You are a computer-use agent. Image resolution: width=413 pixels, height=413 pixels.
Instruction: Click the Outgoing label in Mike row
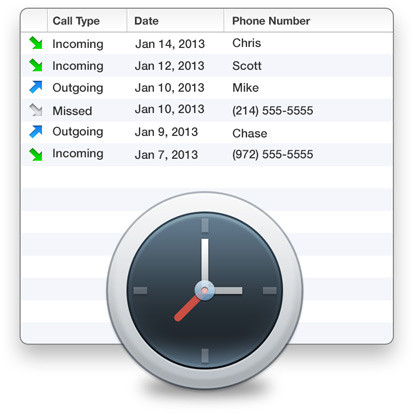78,88
